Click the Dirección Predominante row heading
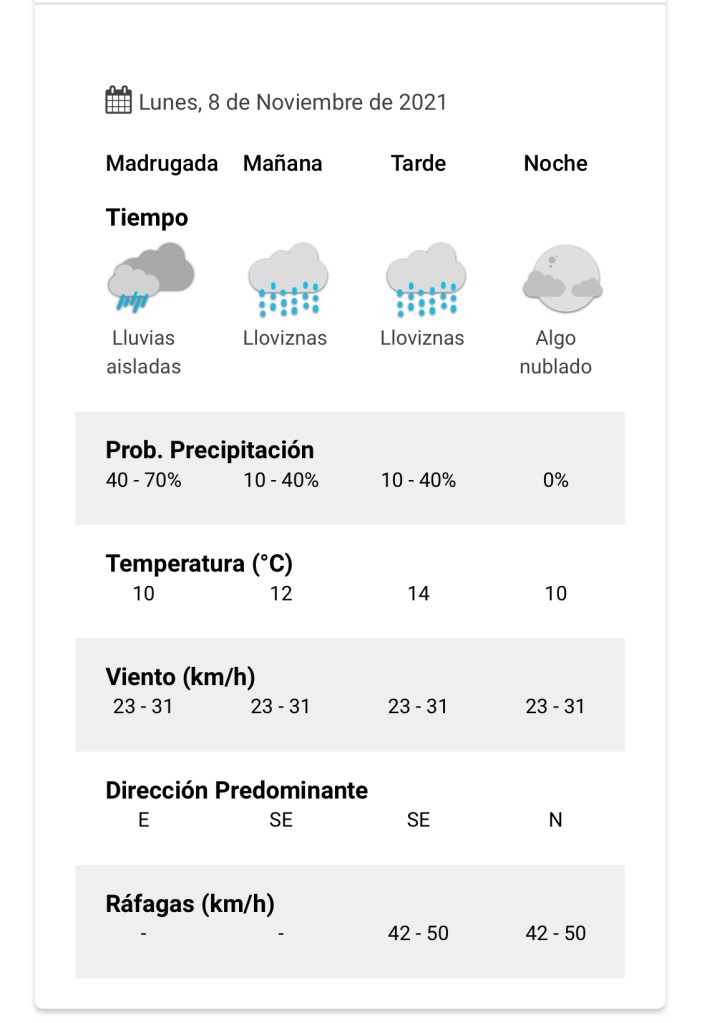This screenshot has width=702, height=1023. point(237,791)
